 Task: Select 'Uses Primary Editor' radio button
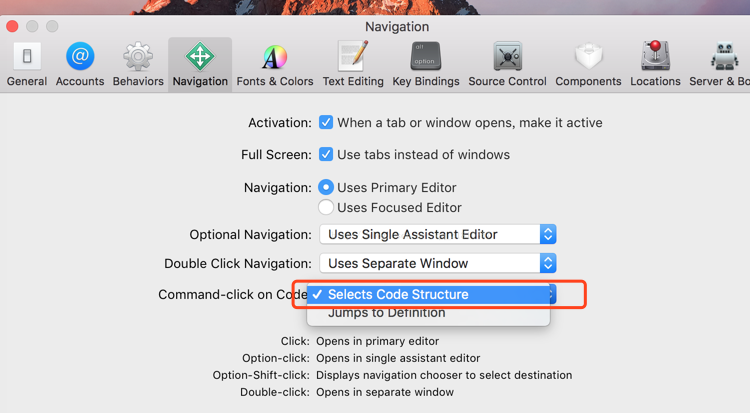point(326,187)
